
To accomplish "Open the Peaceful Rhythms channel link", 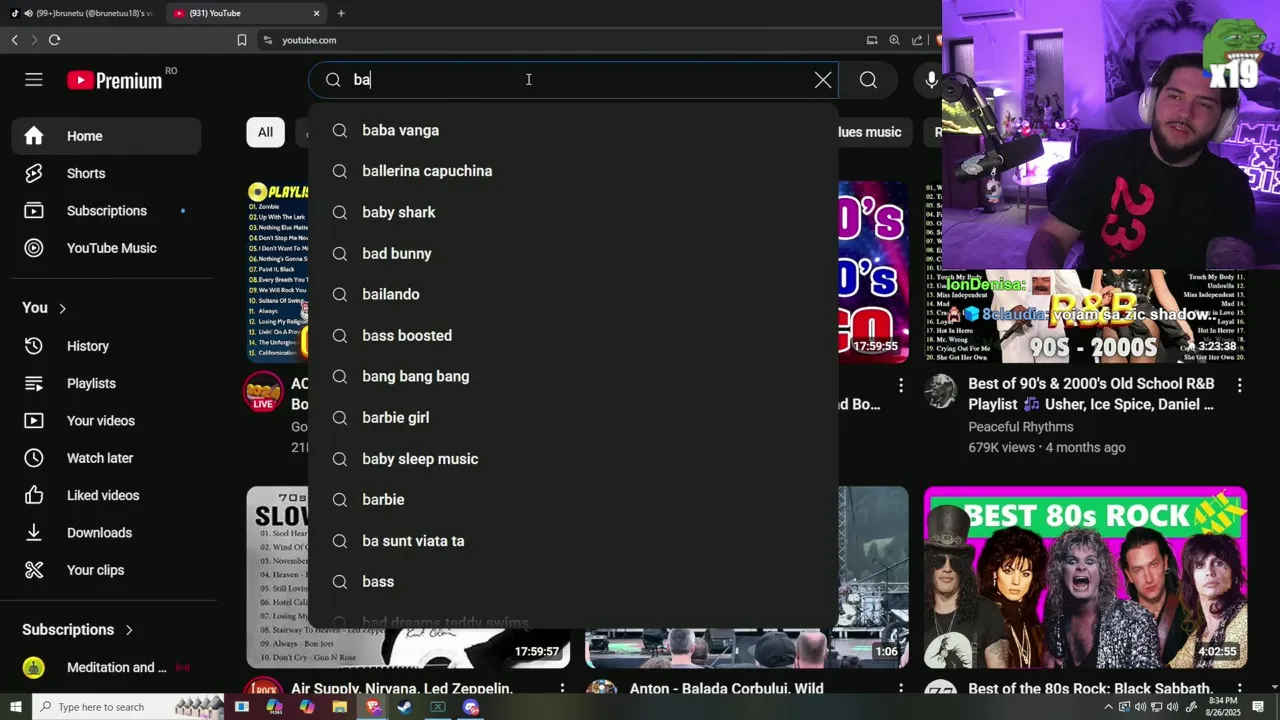I will 1020,427.
